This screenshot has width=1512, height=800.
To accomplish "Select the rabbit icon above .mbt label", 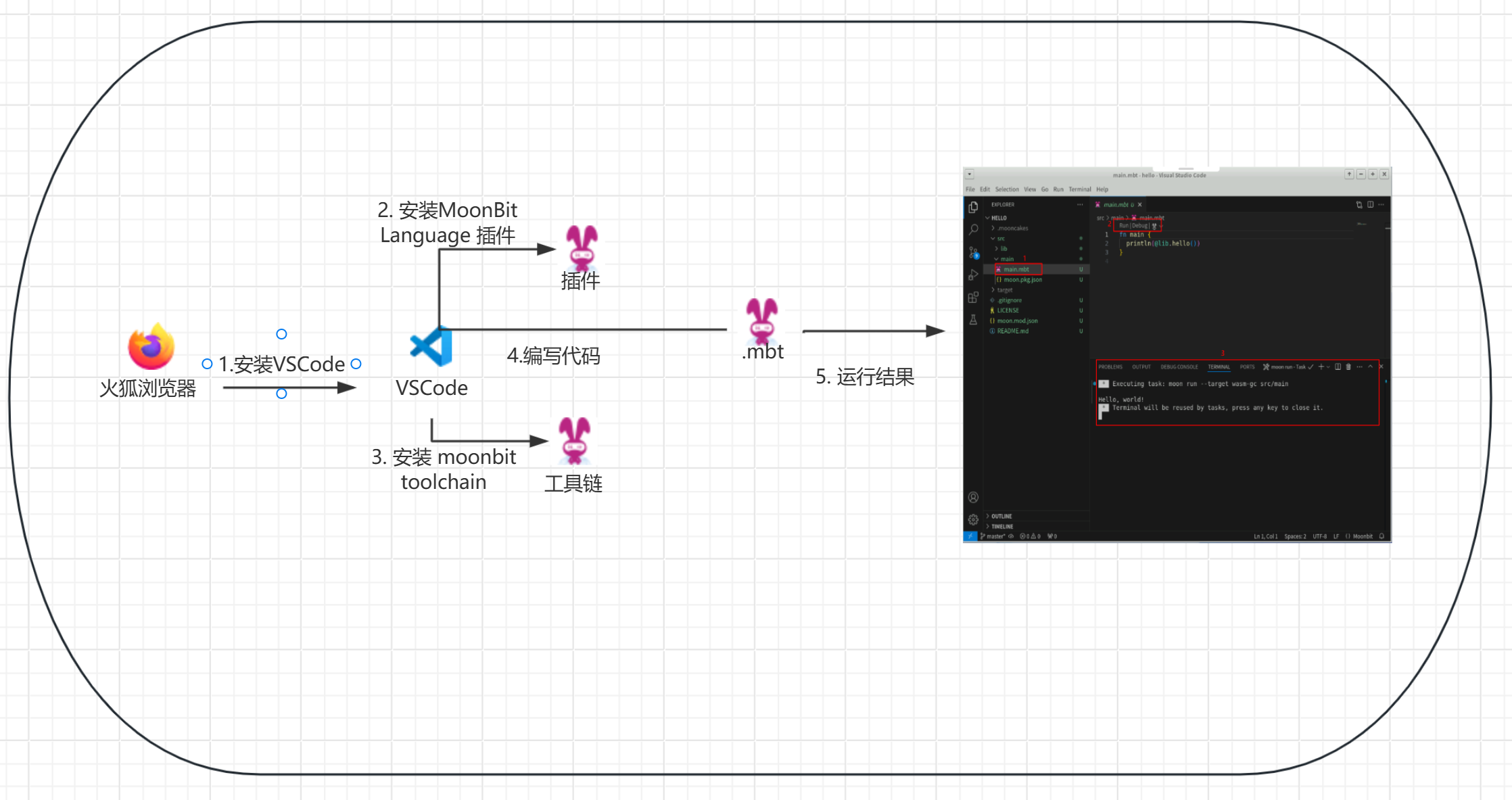I will coord(762,321).
